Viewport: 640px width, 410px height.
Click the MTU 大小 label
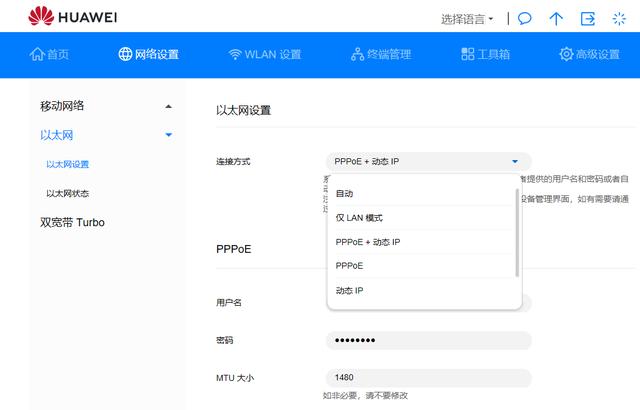(x=235, y=378)
